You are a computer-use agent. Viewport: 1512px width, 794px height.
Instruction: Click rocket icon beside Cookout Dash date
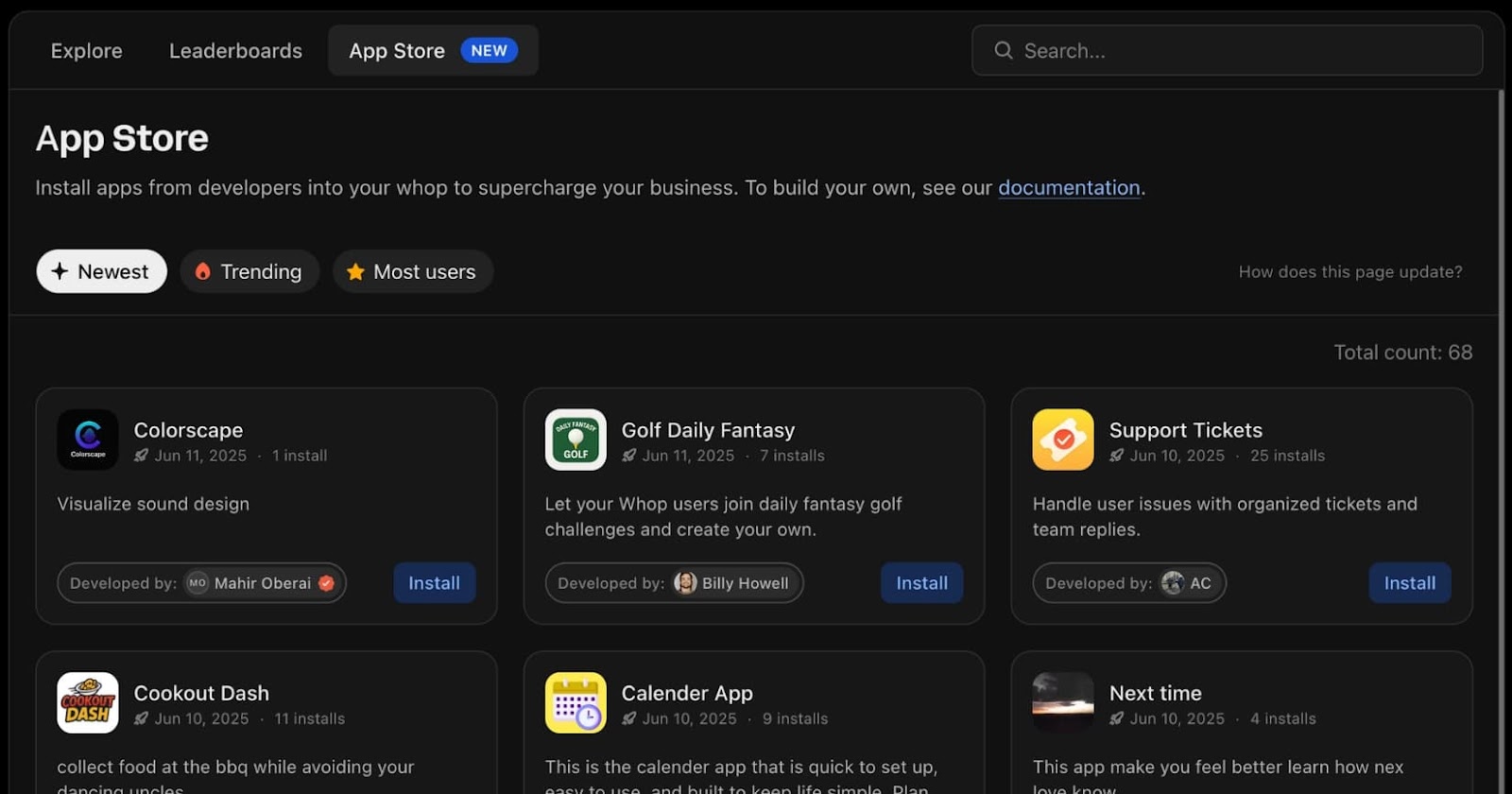tap(141, 718)
